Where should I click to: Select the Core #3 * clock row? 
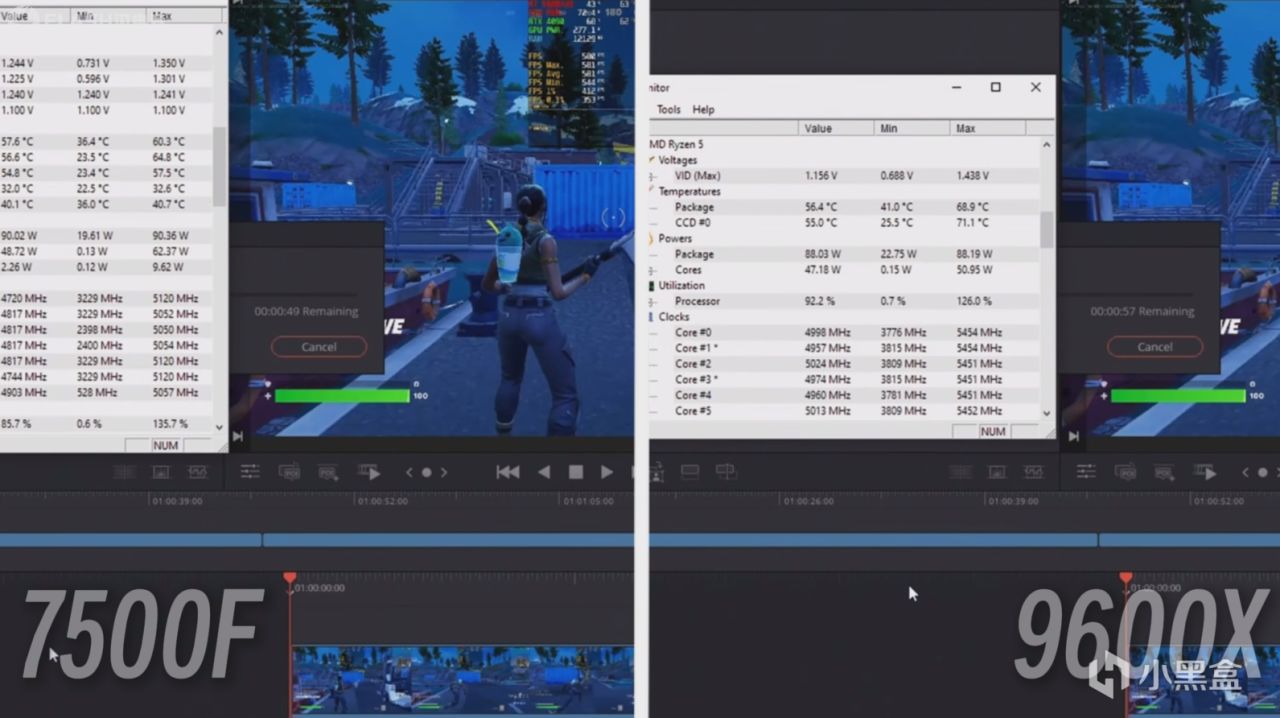tap(845, 379)
